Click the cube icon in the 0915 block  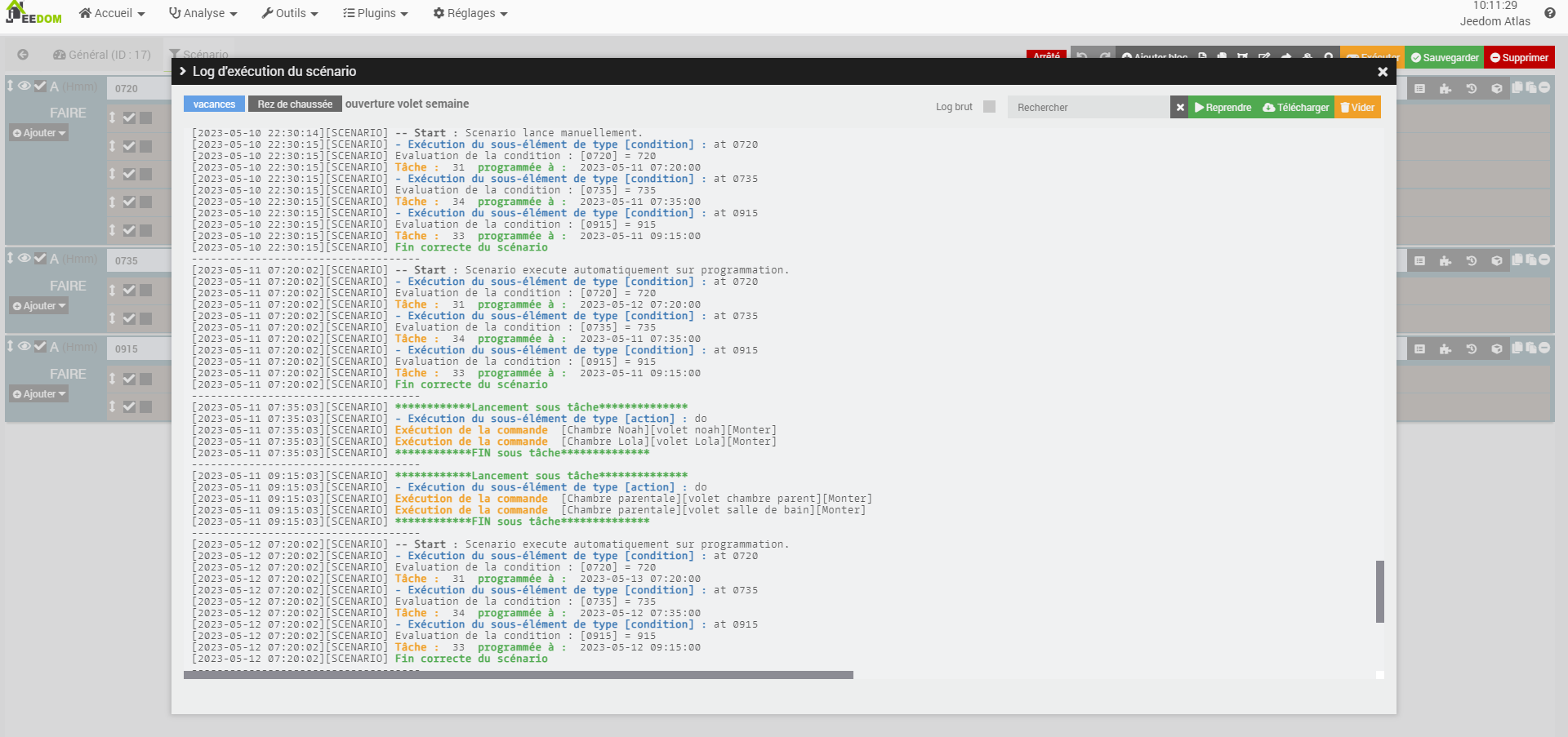[1496, 349]
